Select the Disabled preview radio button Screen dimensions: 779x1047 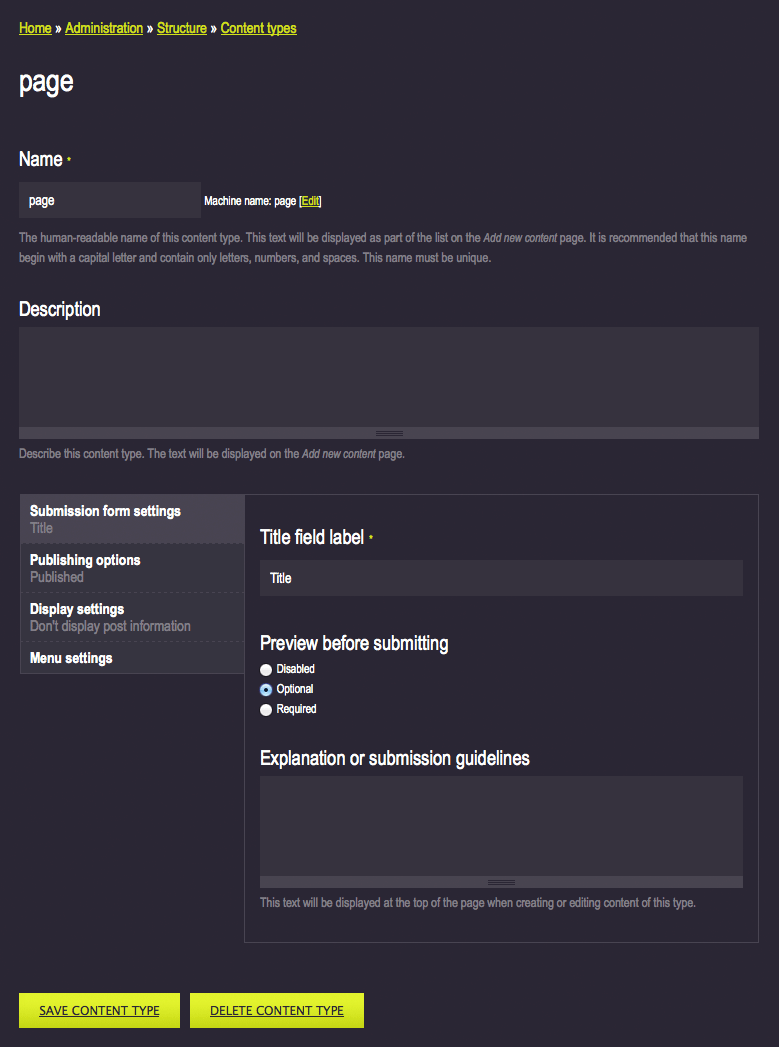266,670
